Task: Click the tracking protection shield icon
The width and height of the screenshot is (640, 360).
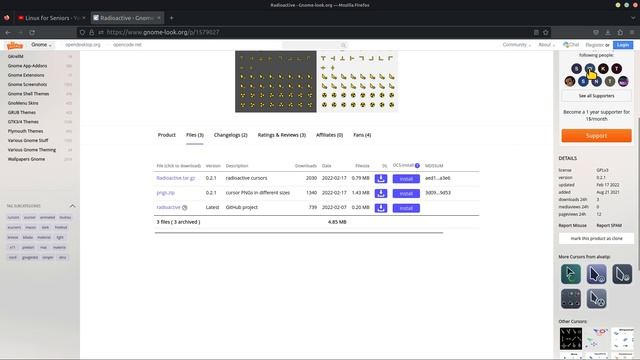Action: pyautogui.click(x=82, y=32)
